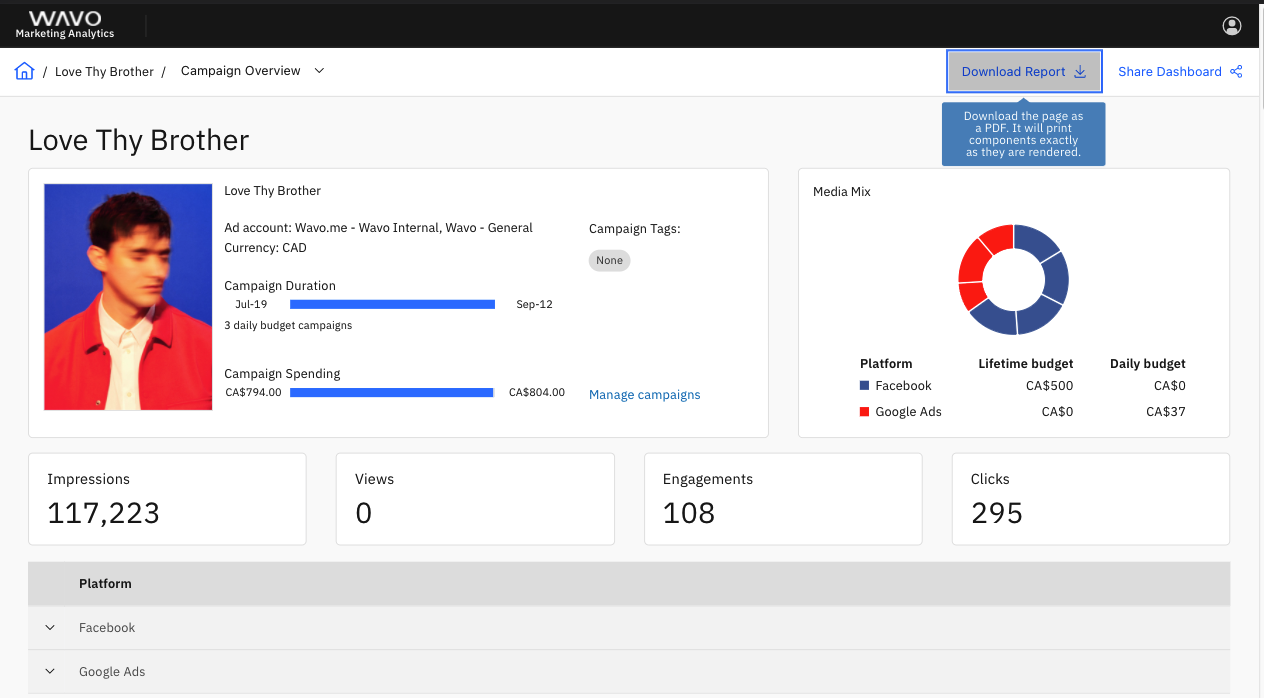This screenshot has width=1264, height=698.
Task: Click the Ad account text line
Action: tap(378, 228)
